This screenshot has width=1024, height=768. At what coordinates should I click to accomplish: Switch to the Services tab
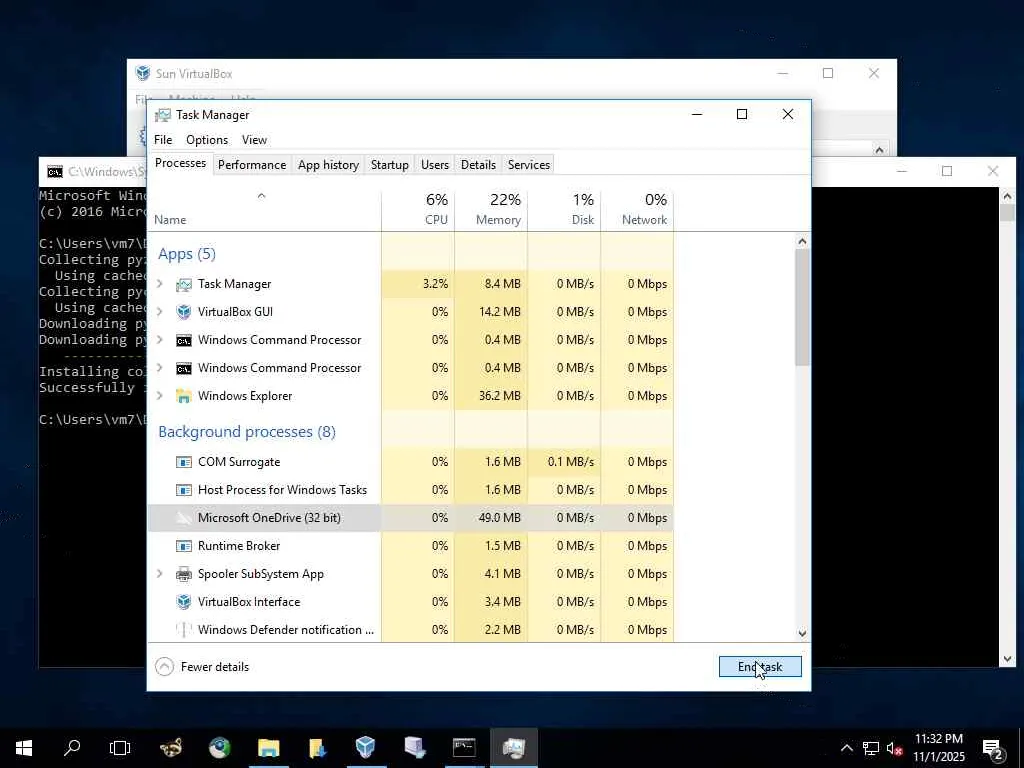coord(529,165)
